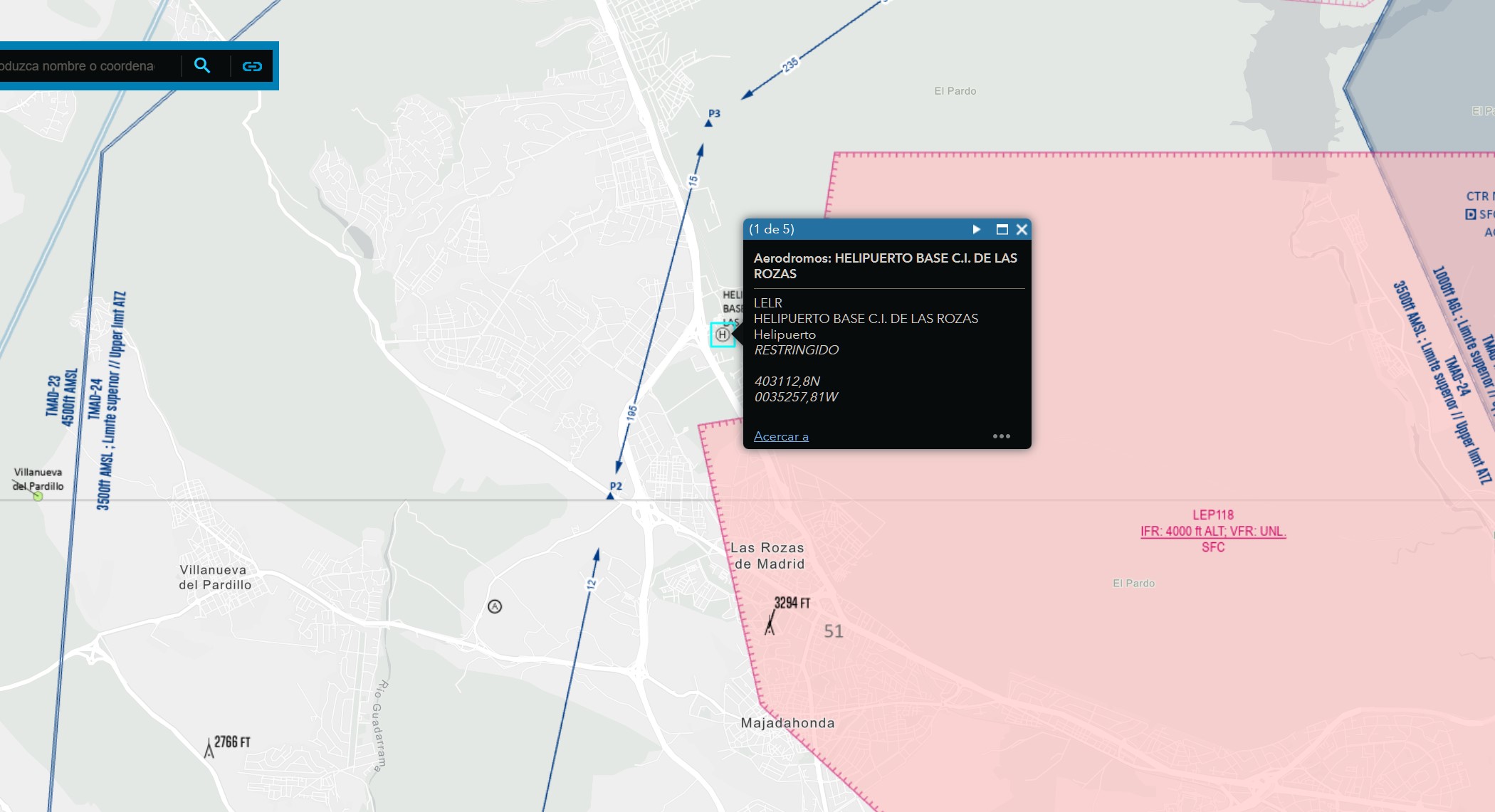Click the P3 waypoint marker
Viewport: 1495px width, 812px height.
[708, 123]
